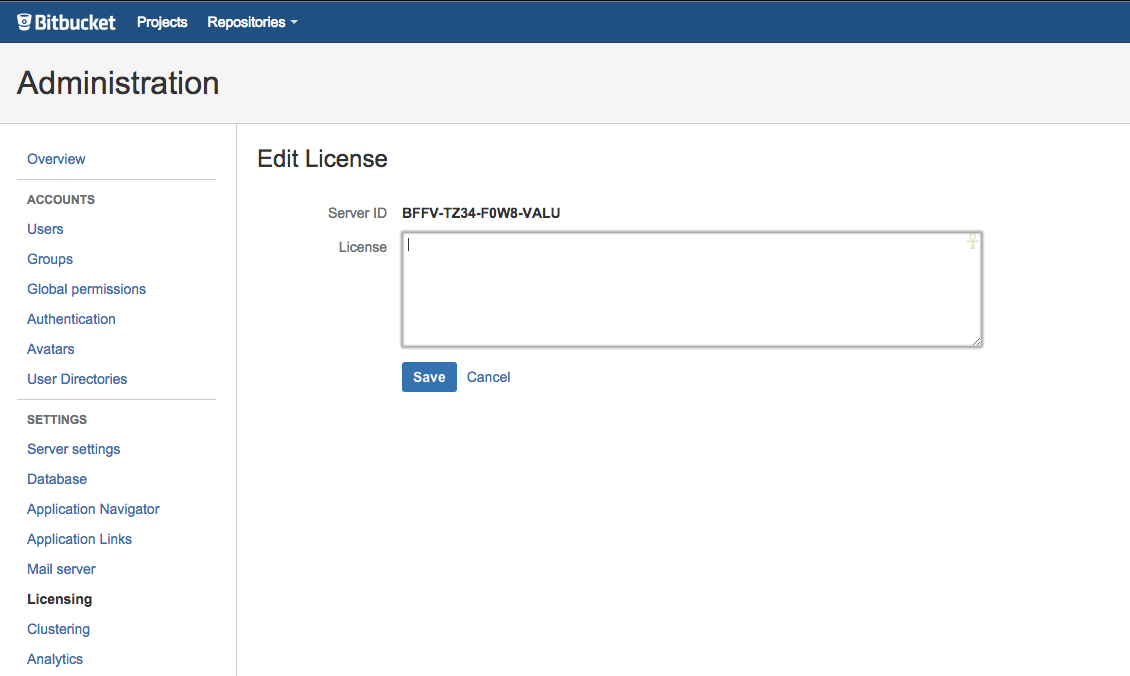The width and height of the screenshot is (1130, 676).
Task: Open the Avatars settings page
Action: 50,349
